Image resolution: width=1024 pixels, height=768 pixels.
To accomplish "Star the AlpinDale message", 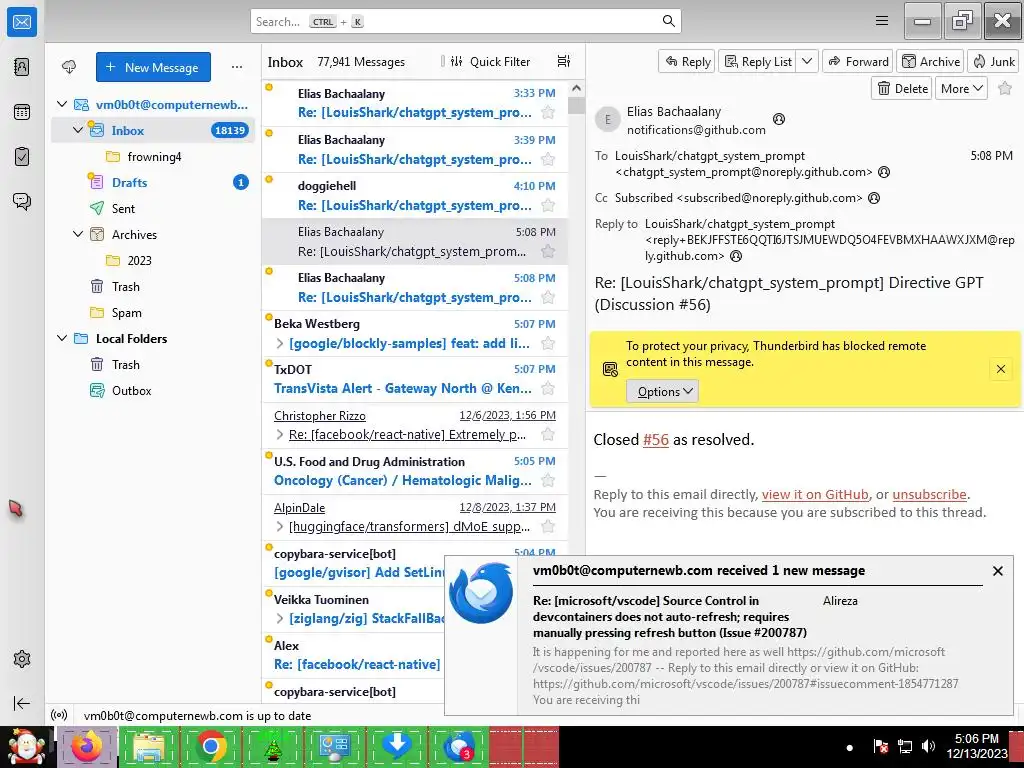I will [548, 526].
